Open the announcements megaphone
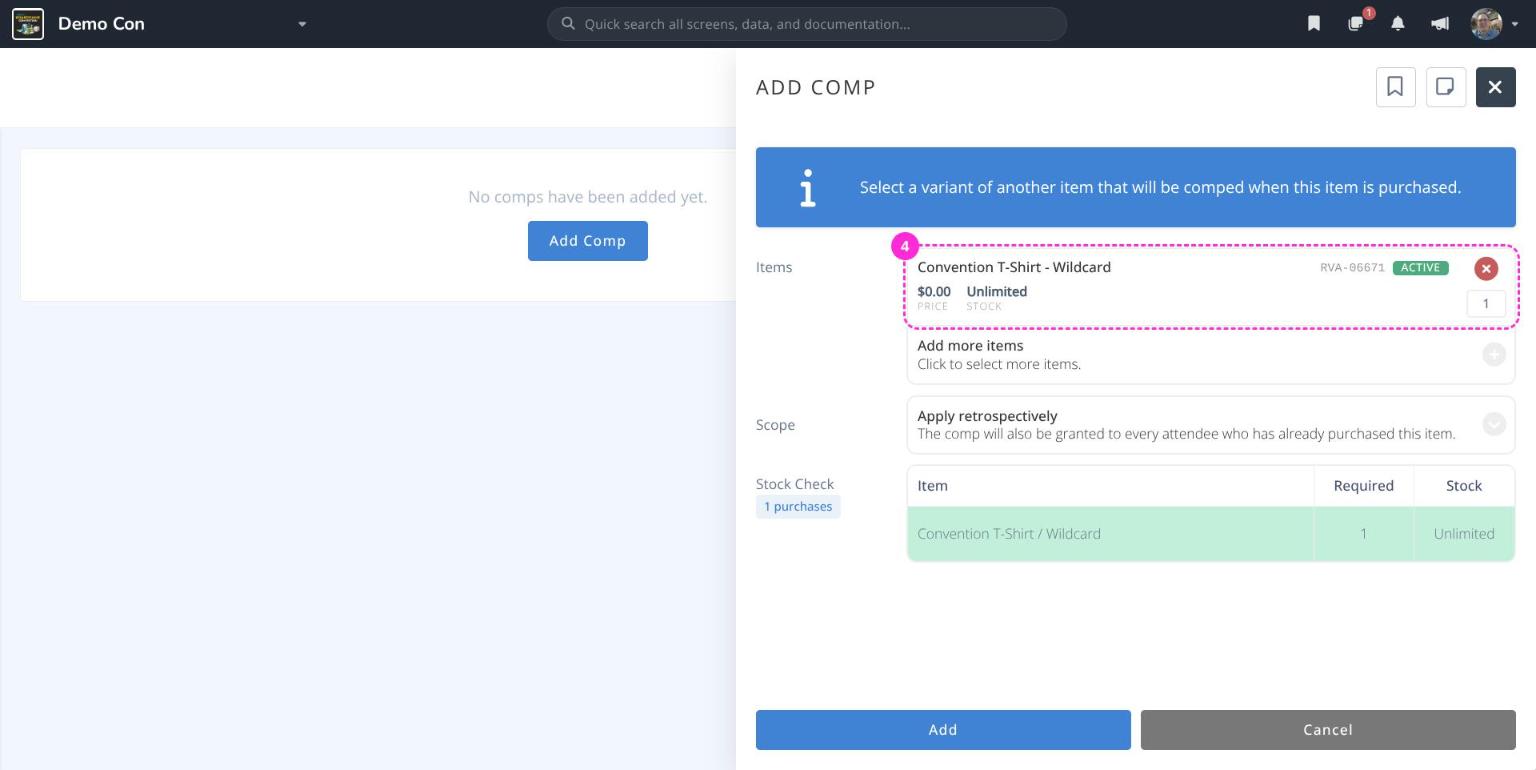The height and width of the screenshot is (770, 1536). point(1440,24)
